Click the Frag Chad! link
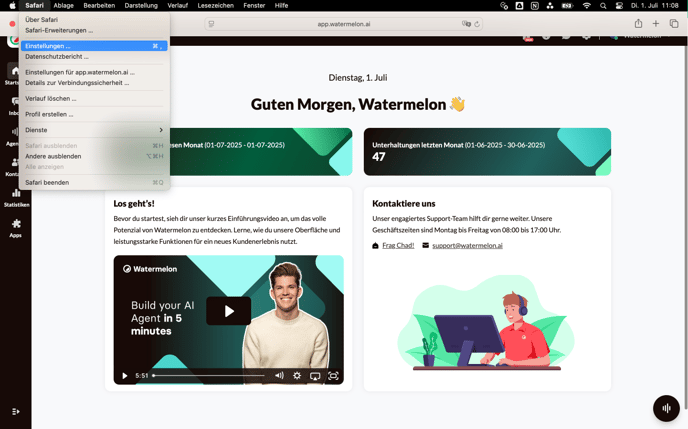Image resolution: width=688 pixels, height=429 pixels. point(398,245)
